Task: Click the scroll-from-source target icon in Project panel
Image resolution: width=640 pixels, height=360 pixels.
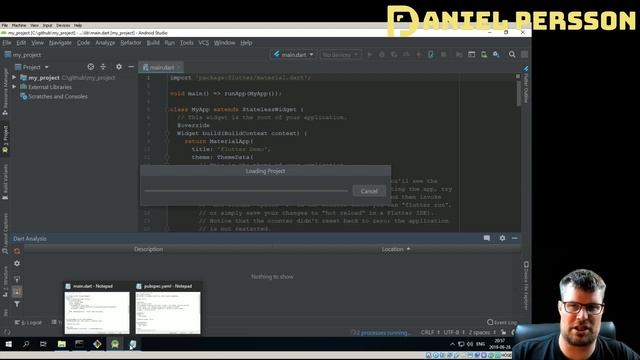Action: [x=91, y=67]
